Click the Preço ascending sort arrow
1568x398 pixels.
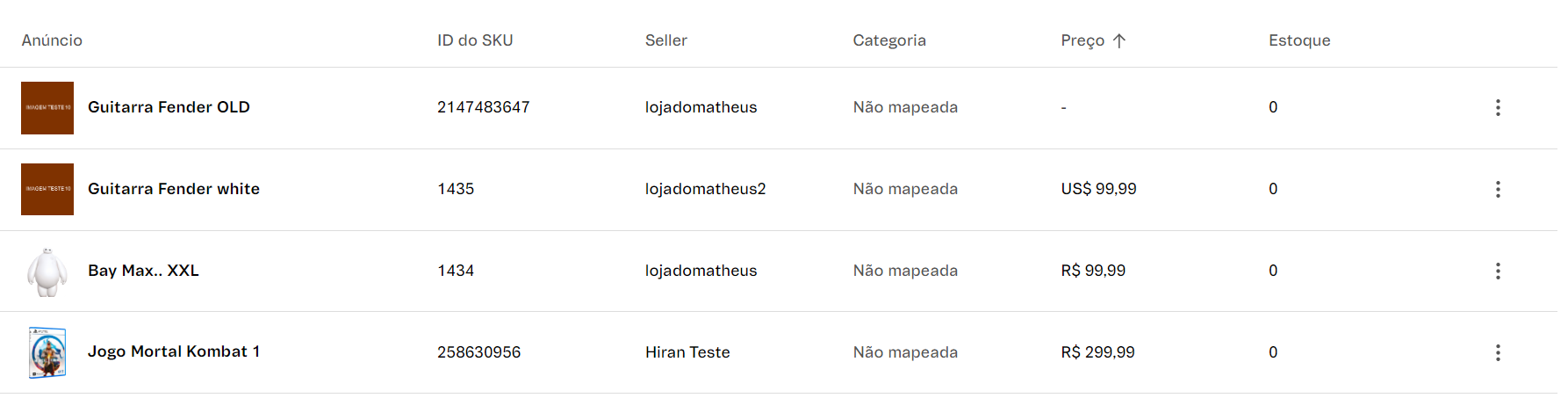pyautogui.click(x=1118, y=40)
